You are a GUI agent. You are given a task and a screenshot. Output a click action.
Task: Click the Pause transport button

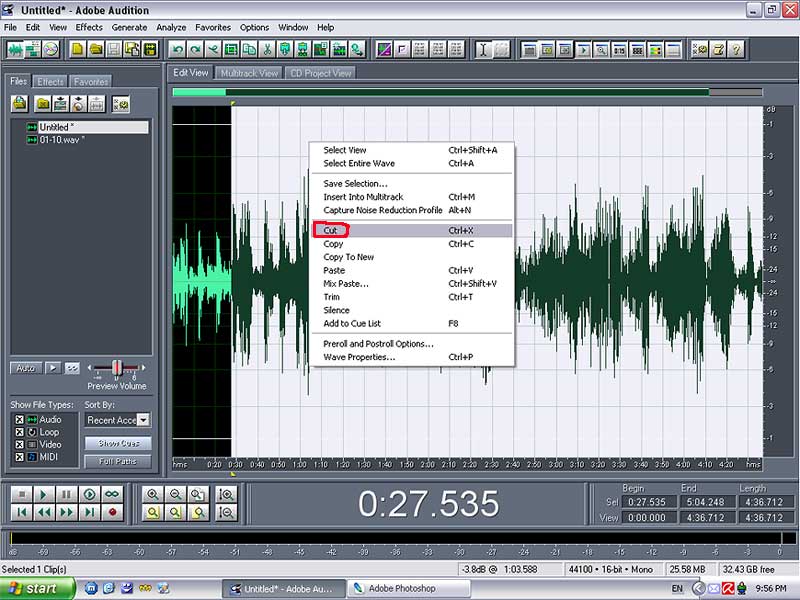[x=66, y=494]
